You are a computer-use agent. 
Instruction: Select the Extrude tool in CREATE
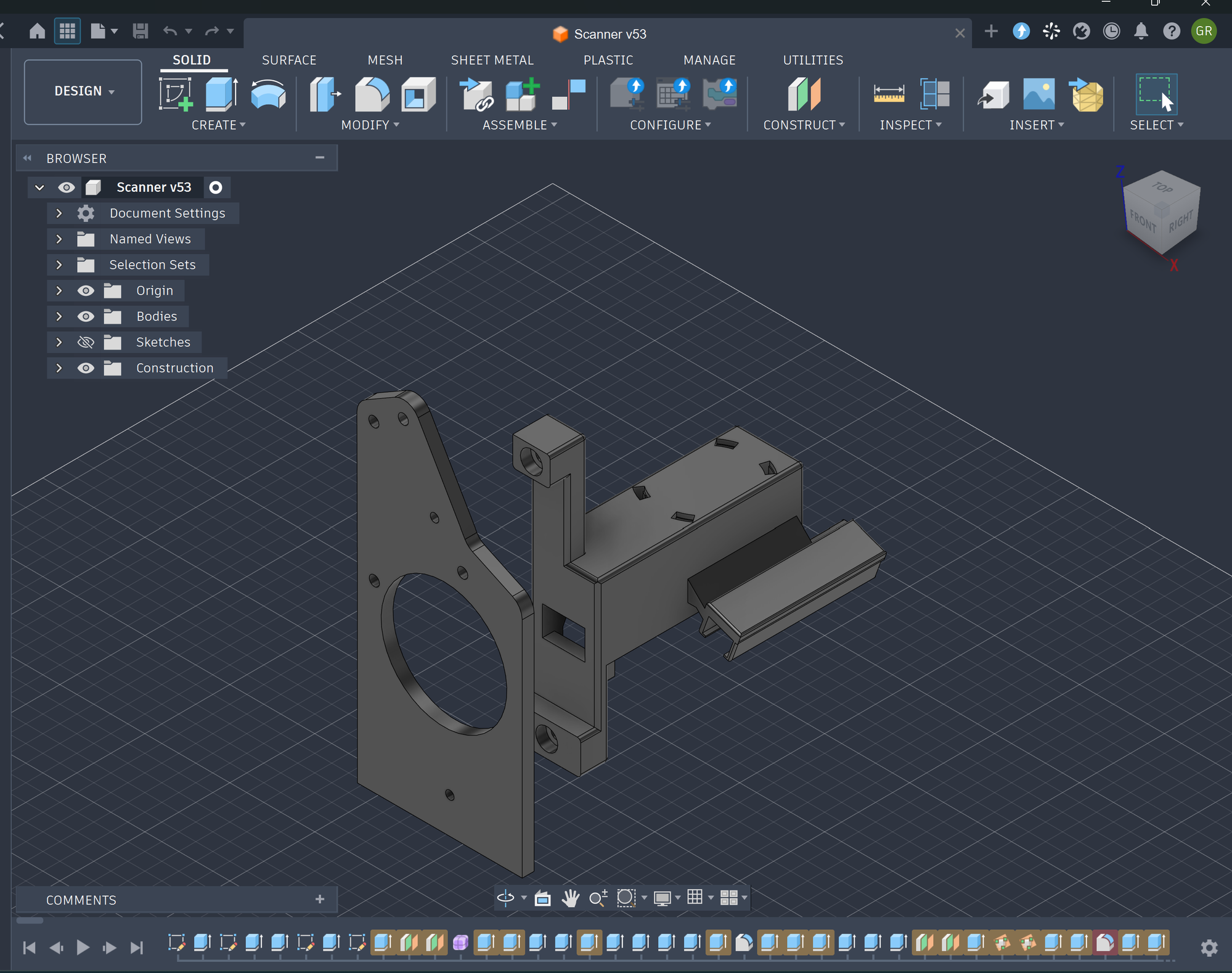[x=221, y=94]
